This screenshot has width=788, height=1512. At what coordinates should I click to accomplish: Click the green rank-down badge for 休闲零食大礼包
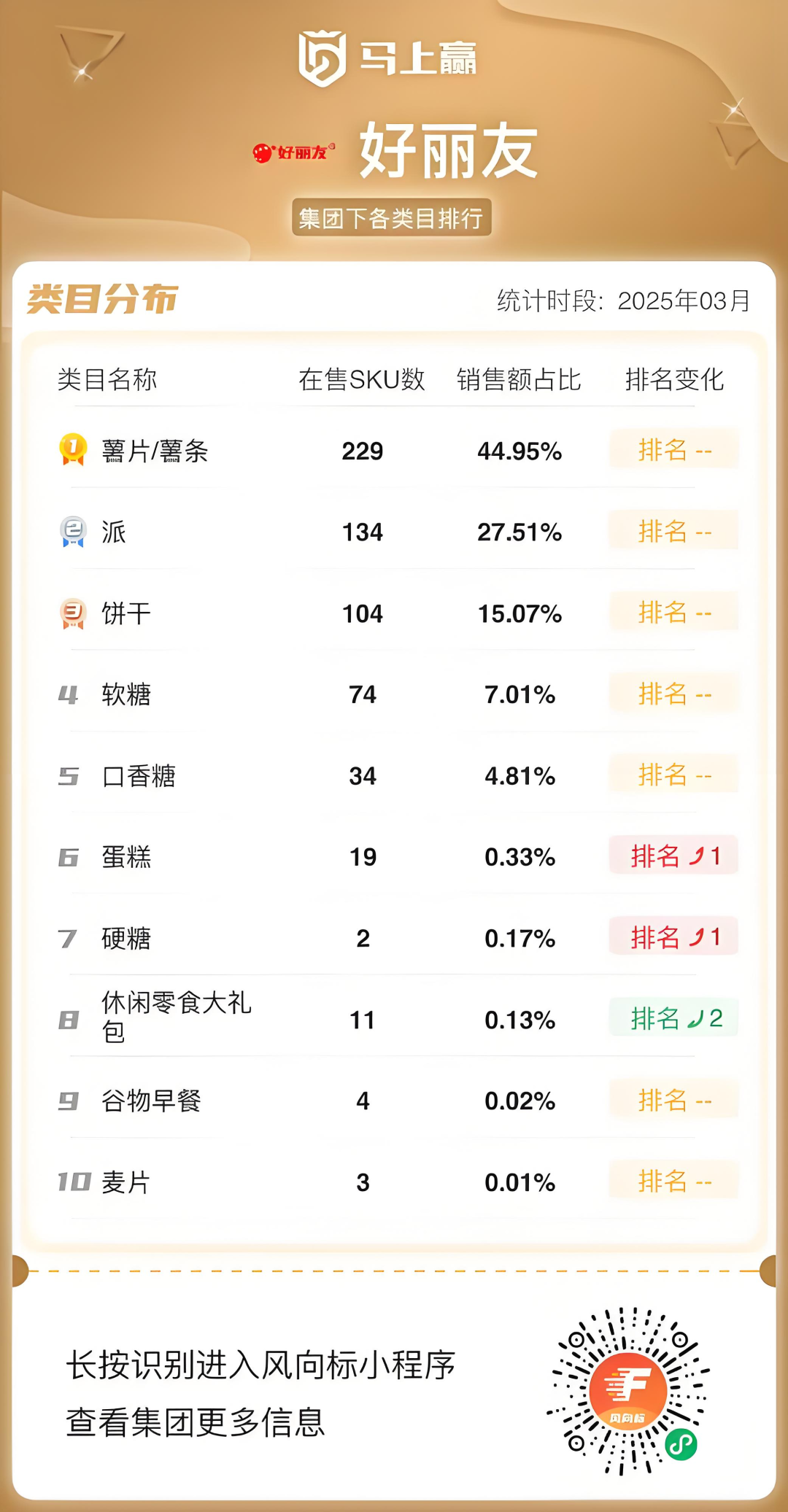coord(674,1018)
